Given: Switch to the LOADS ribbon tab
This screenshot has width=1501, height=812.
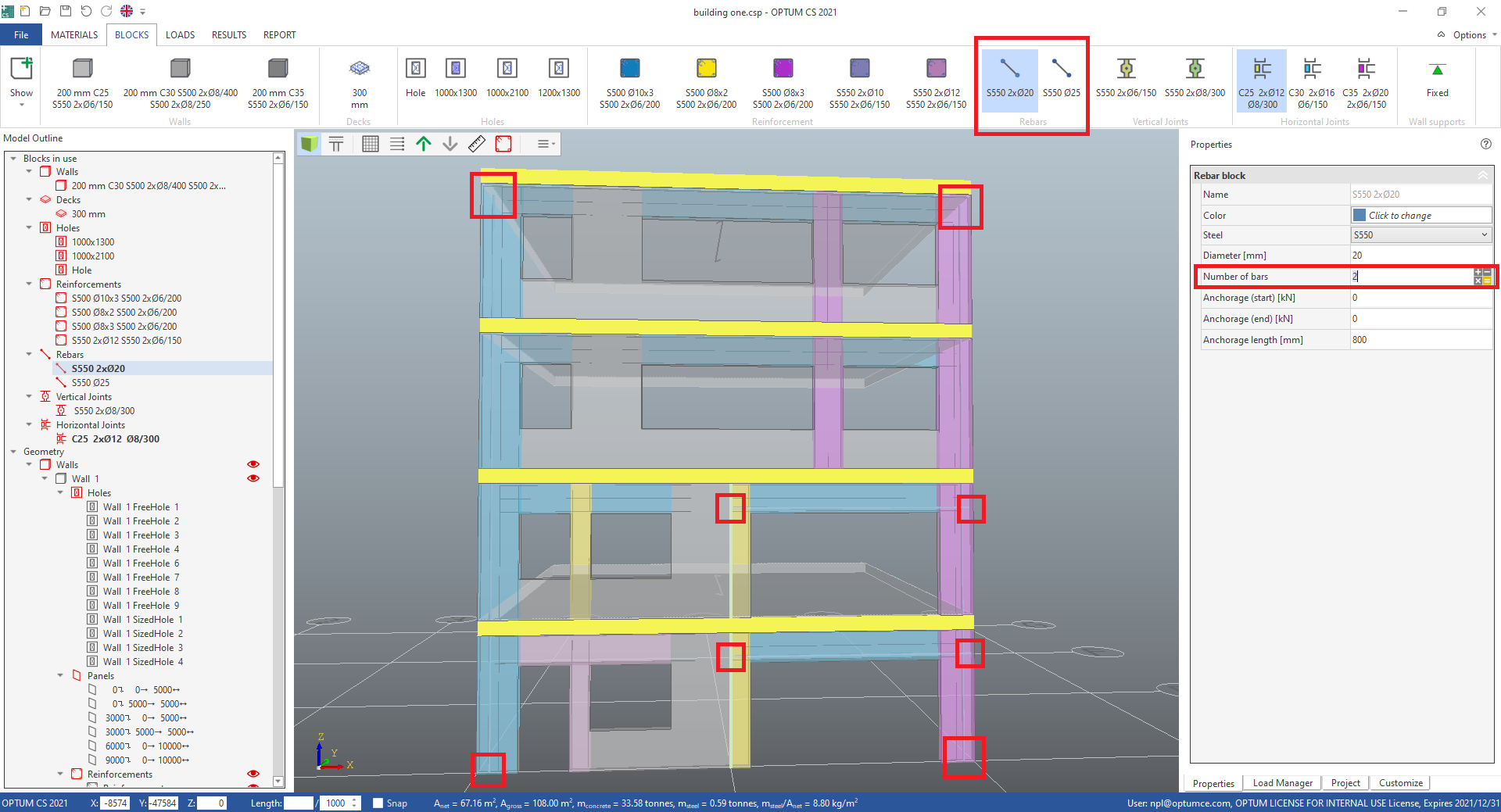Looking at the screenshot, I should coord(180,35).
